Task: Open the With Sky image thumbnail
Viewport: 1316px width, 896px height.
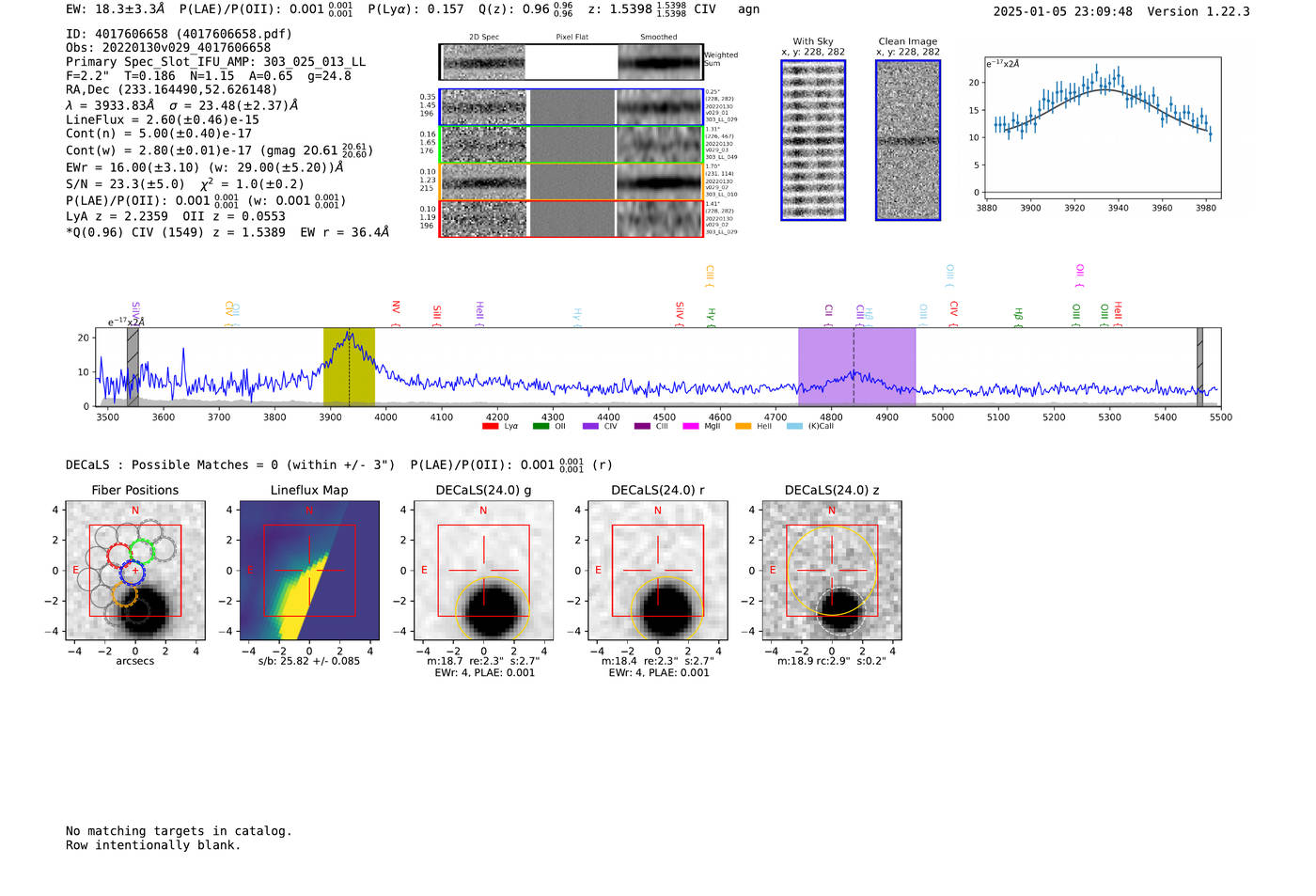Action: click(x=813, y=140)
